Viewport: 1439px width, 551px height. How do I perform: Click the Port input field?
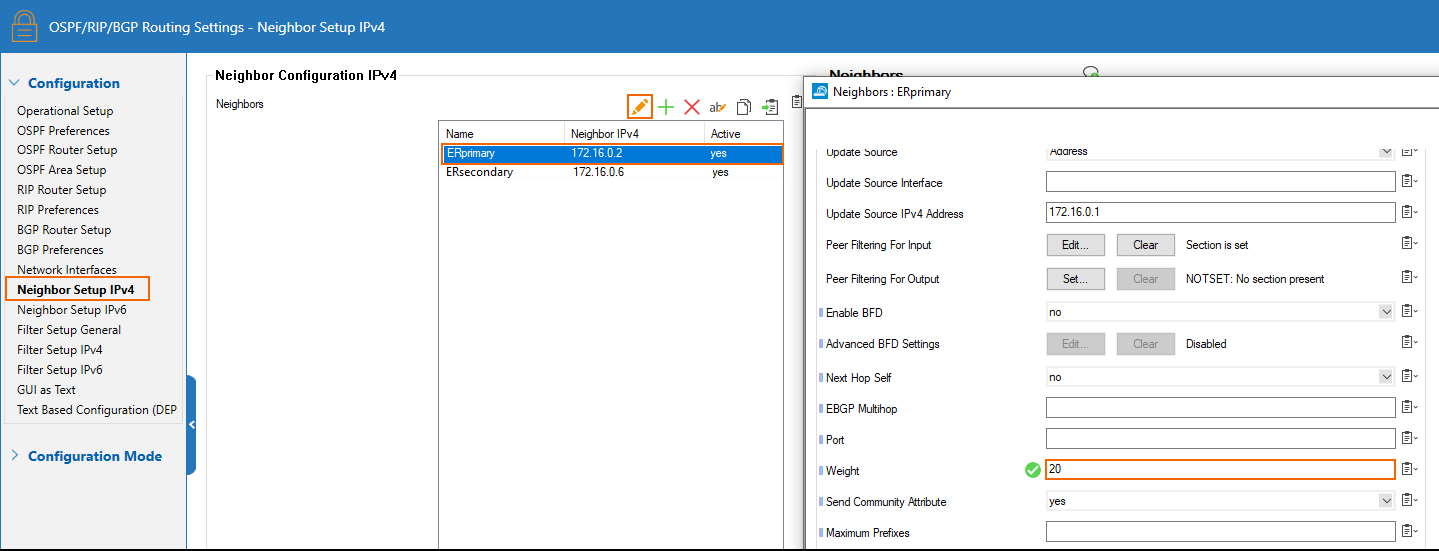pyautogui.click(x=1220, y=439)
